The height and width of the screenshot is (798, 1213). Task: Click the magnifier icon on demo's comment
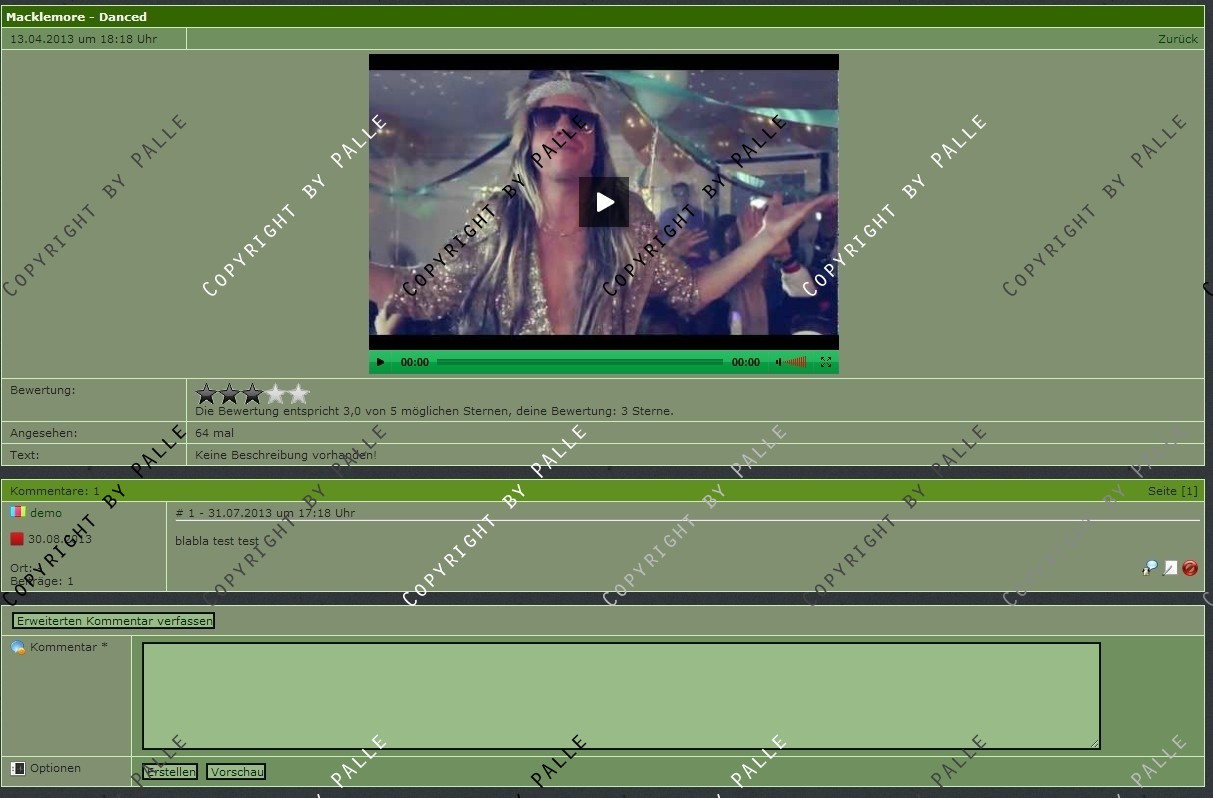[1150, 568]
